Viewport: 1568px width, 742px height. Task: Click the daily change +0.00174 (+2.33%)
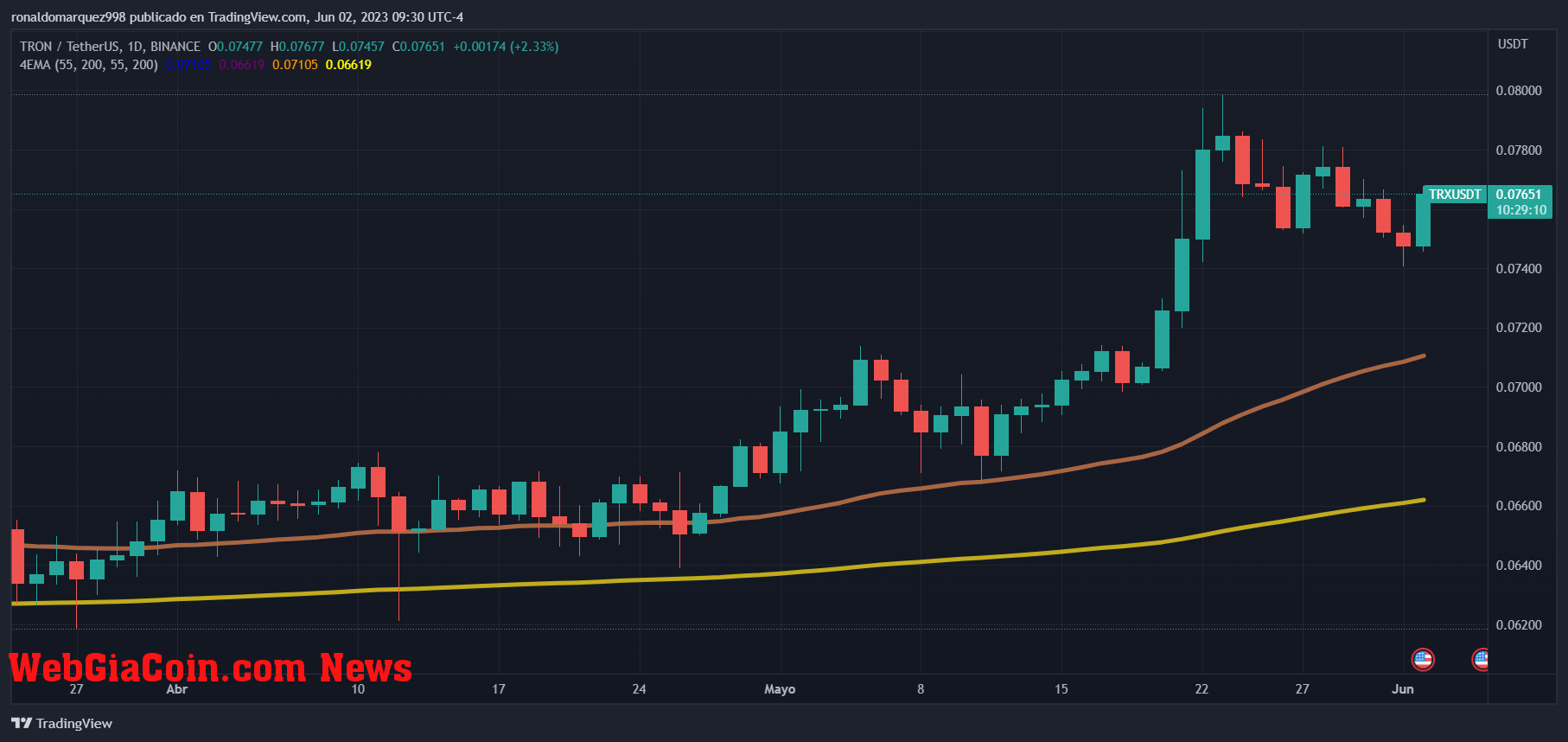pos(506,47)
